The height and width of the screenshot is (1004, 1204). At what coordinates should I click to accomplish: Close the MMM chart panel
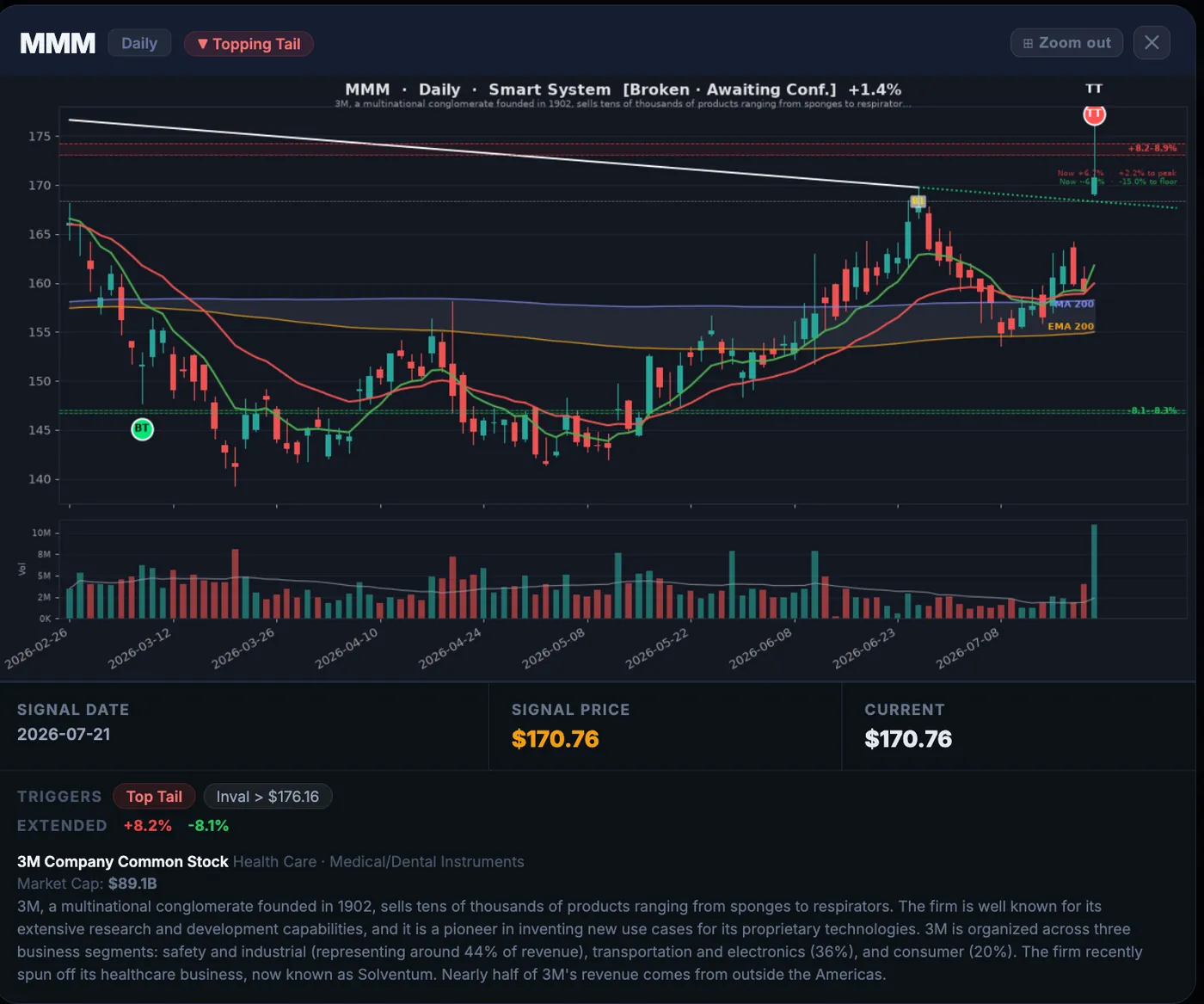1152,42
